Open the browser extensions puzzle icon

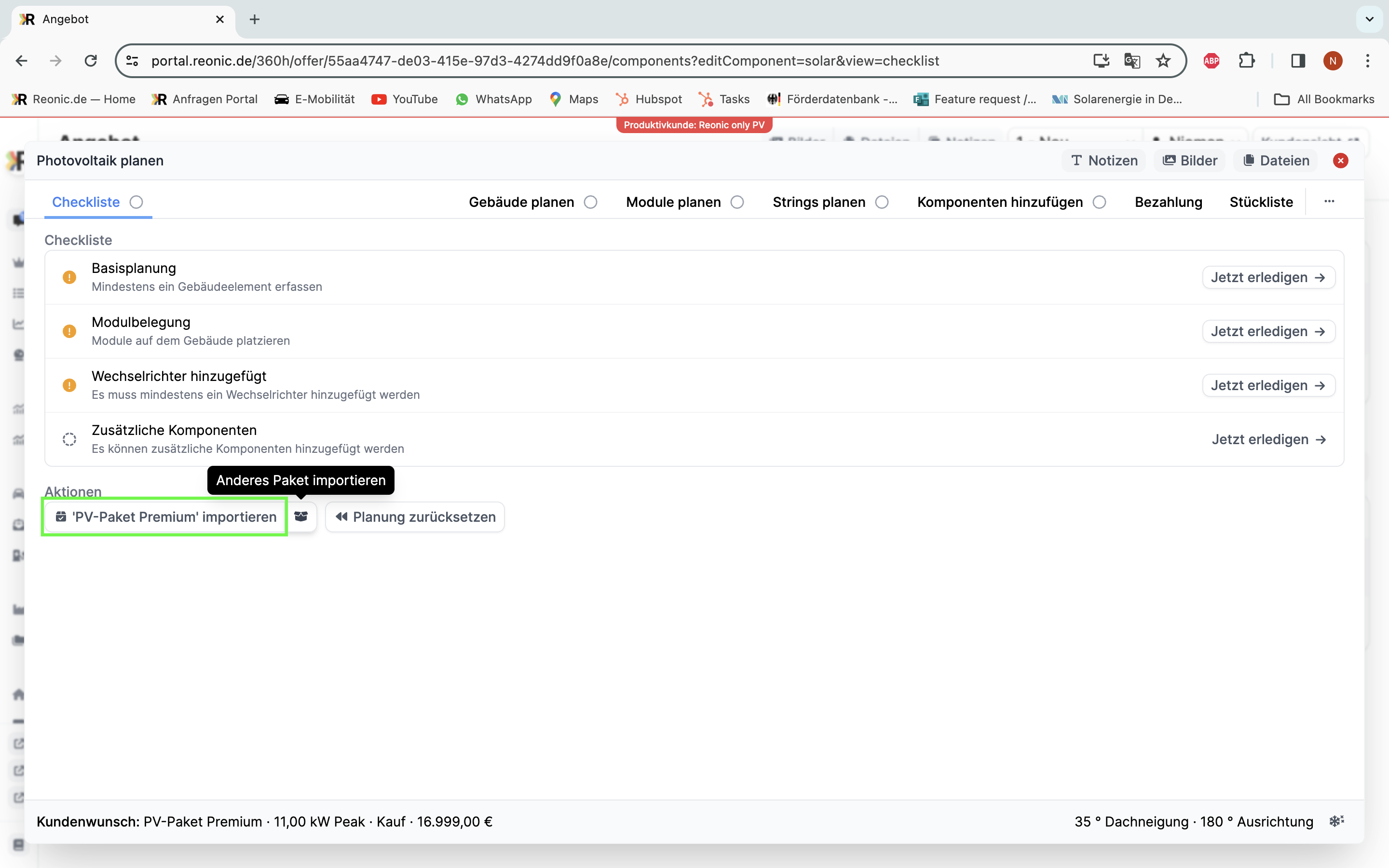[1246, 61]
